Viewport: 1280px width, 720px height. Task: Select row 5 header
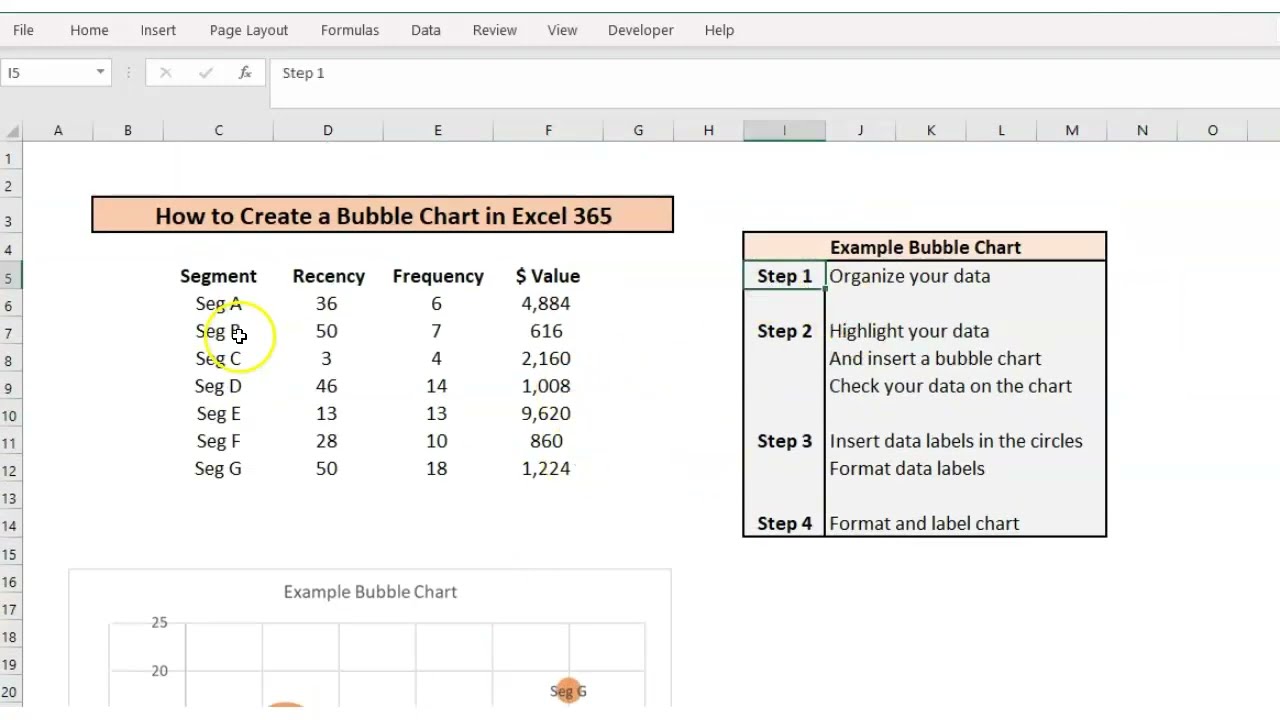point(10,277)
